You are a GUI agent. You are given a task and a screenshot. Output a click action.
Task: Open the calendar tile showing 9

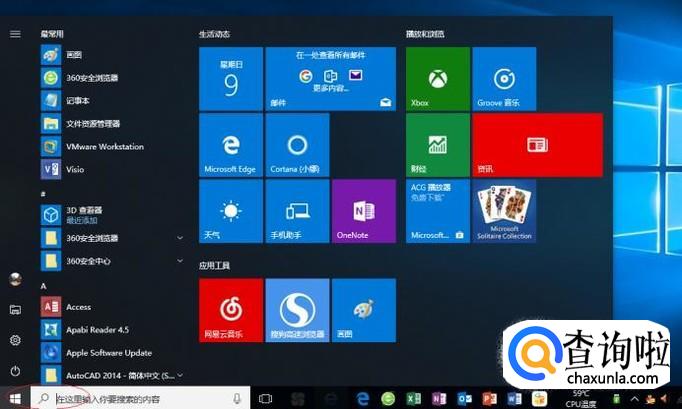point(231,79)
